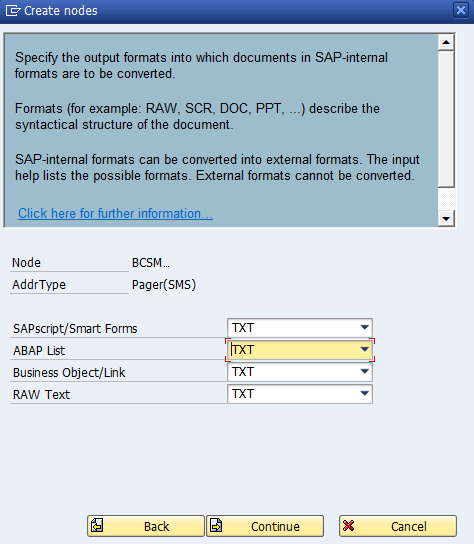Click the help text scroll down arrow

pos(446,218)
